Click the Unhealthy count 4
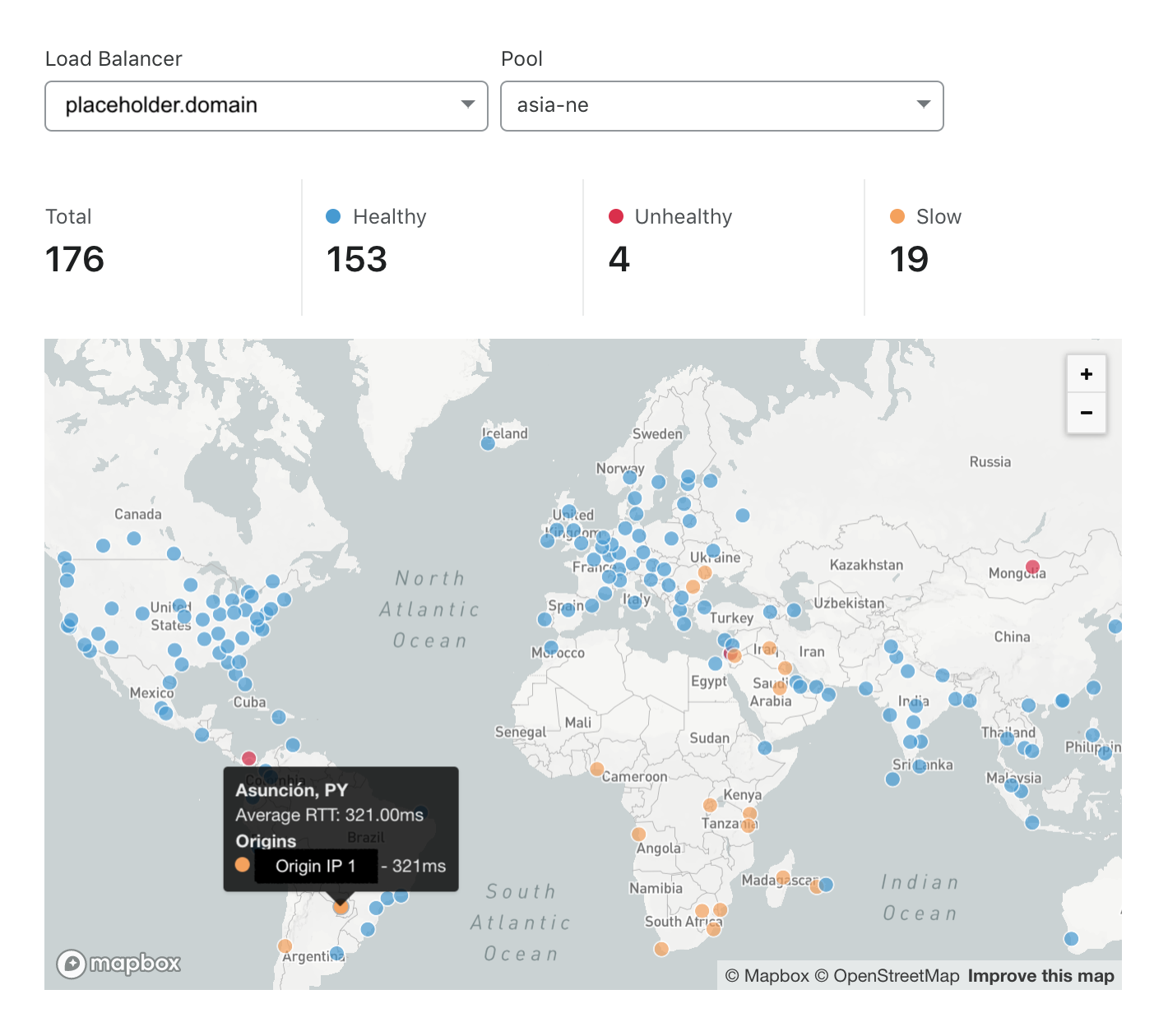The width and height of the screenshot is (1168, 1036). (x=619, y=259)
